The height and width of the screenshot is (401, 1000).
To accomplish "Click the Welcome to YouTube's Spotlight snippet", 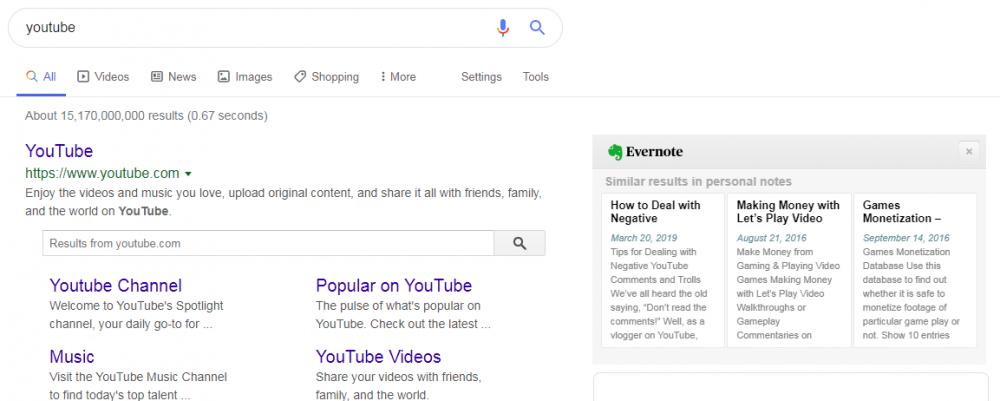I will pos(136,314).
